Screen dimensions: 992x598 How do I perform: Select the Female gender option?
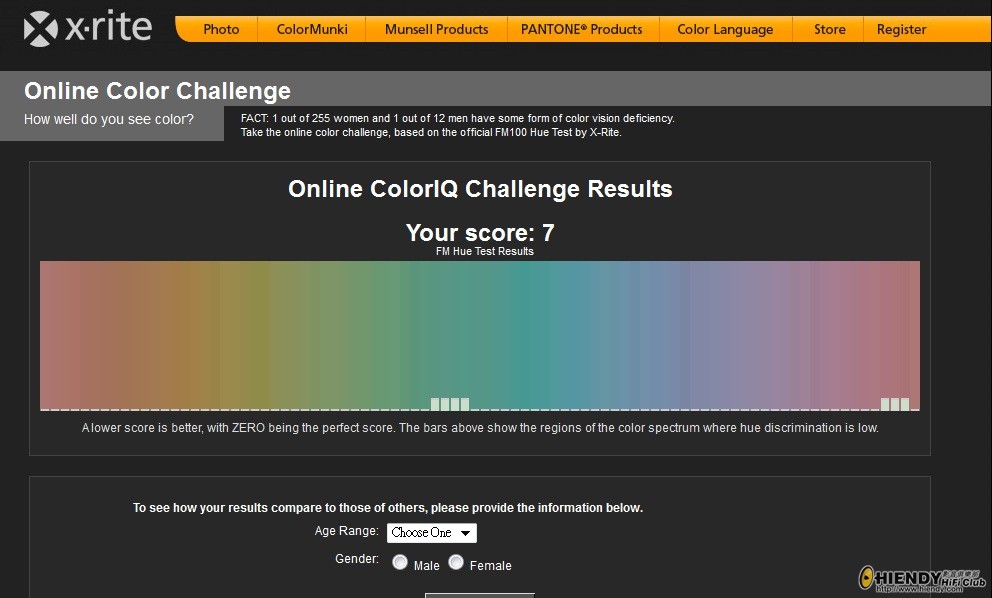[456, 562]
